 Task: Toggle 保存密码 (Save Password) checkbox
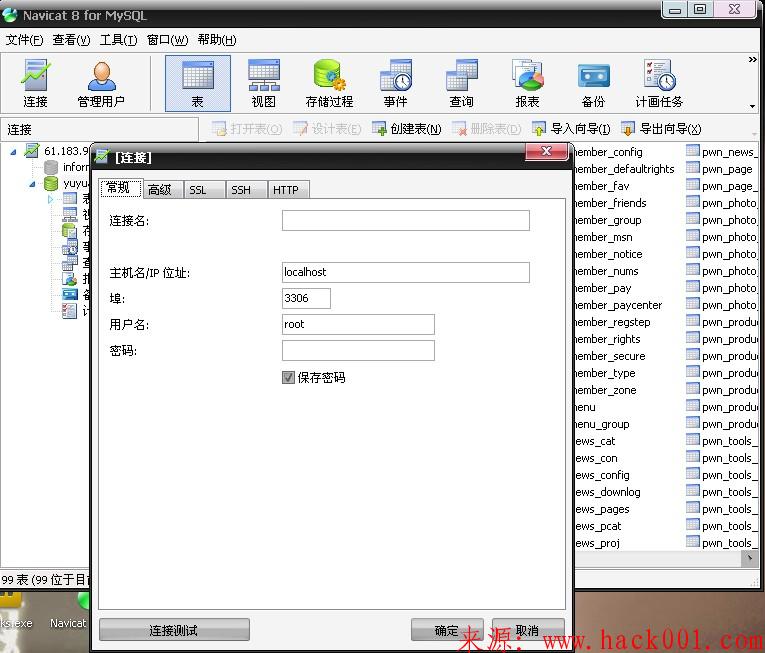[x=288, y=377]
